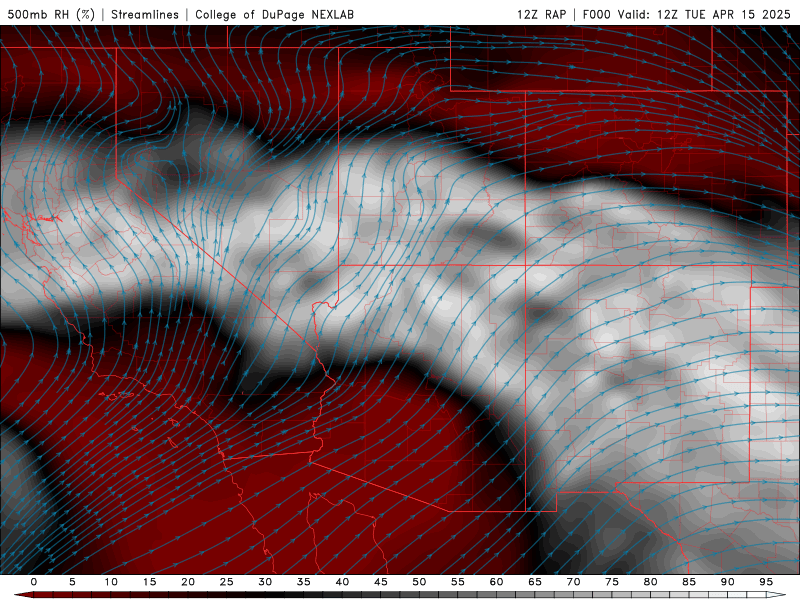This screenshot has width=800, height=600.
Task: Click the '25' value on color scale
Action: point(226,582)
